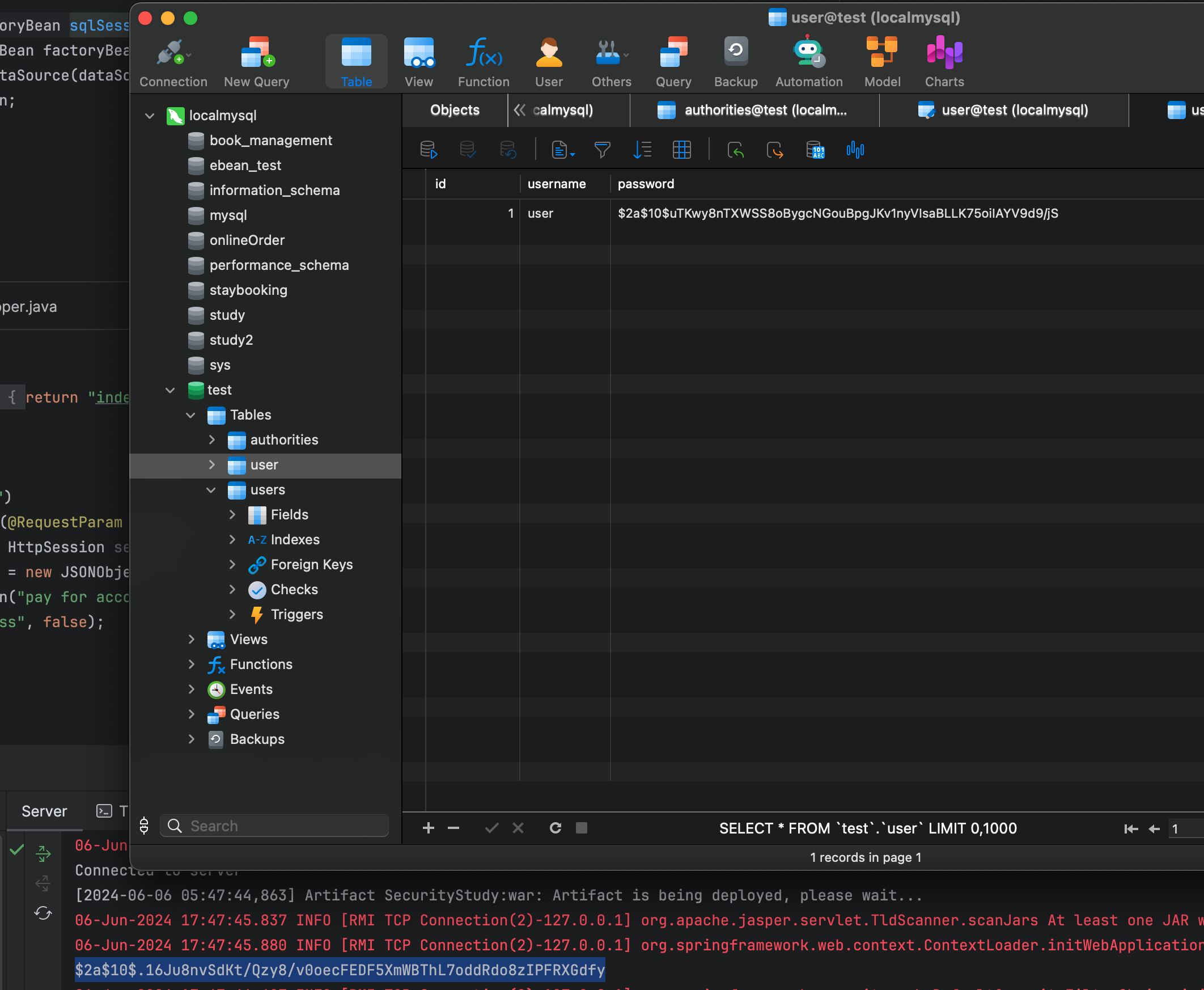Open the New Query tool
Image resolution: width=1204 pixels, height=990 pixels.
click(x=256, y=60)
